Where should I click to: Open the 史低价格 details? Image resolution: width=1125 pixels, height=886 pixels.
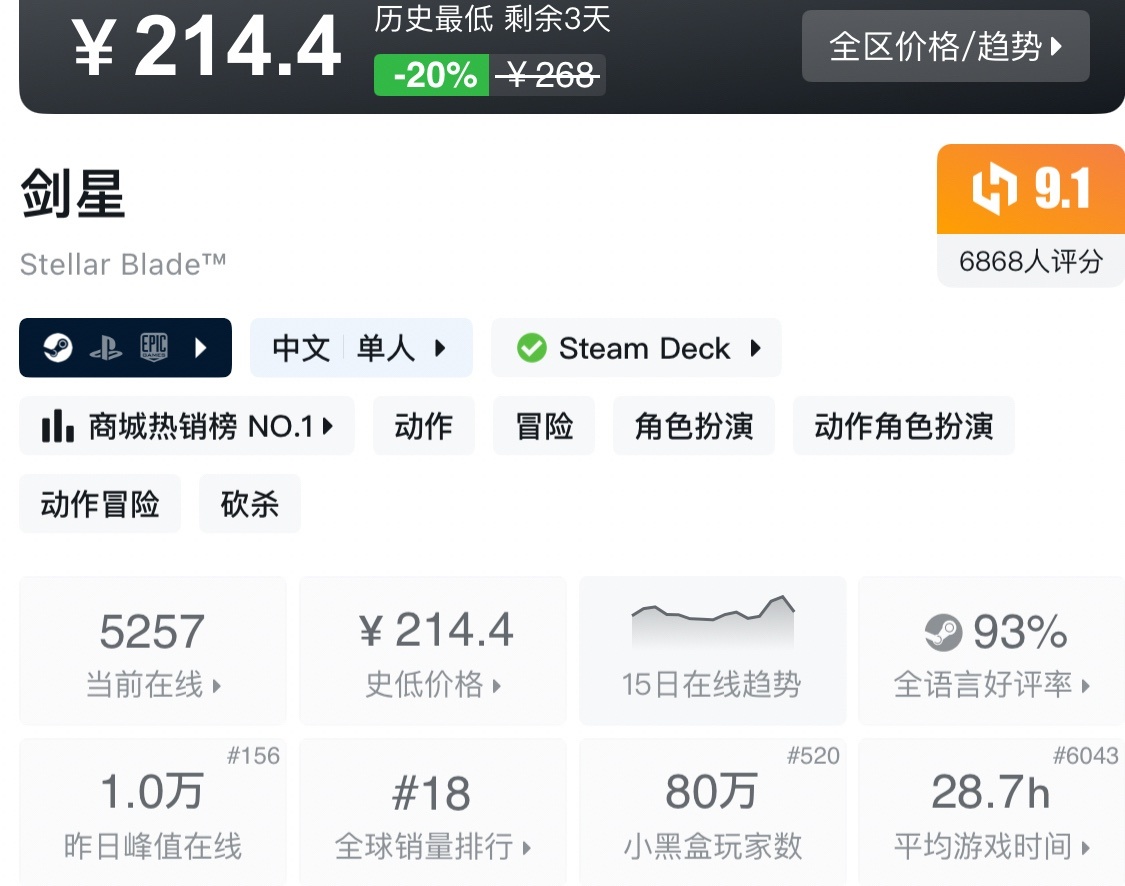[x=433, y=650]
